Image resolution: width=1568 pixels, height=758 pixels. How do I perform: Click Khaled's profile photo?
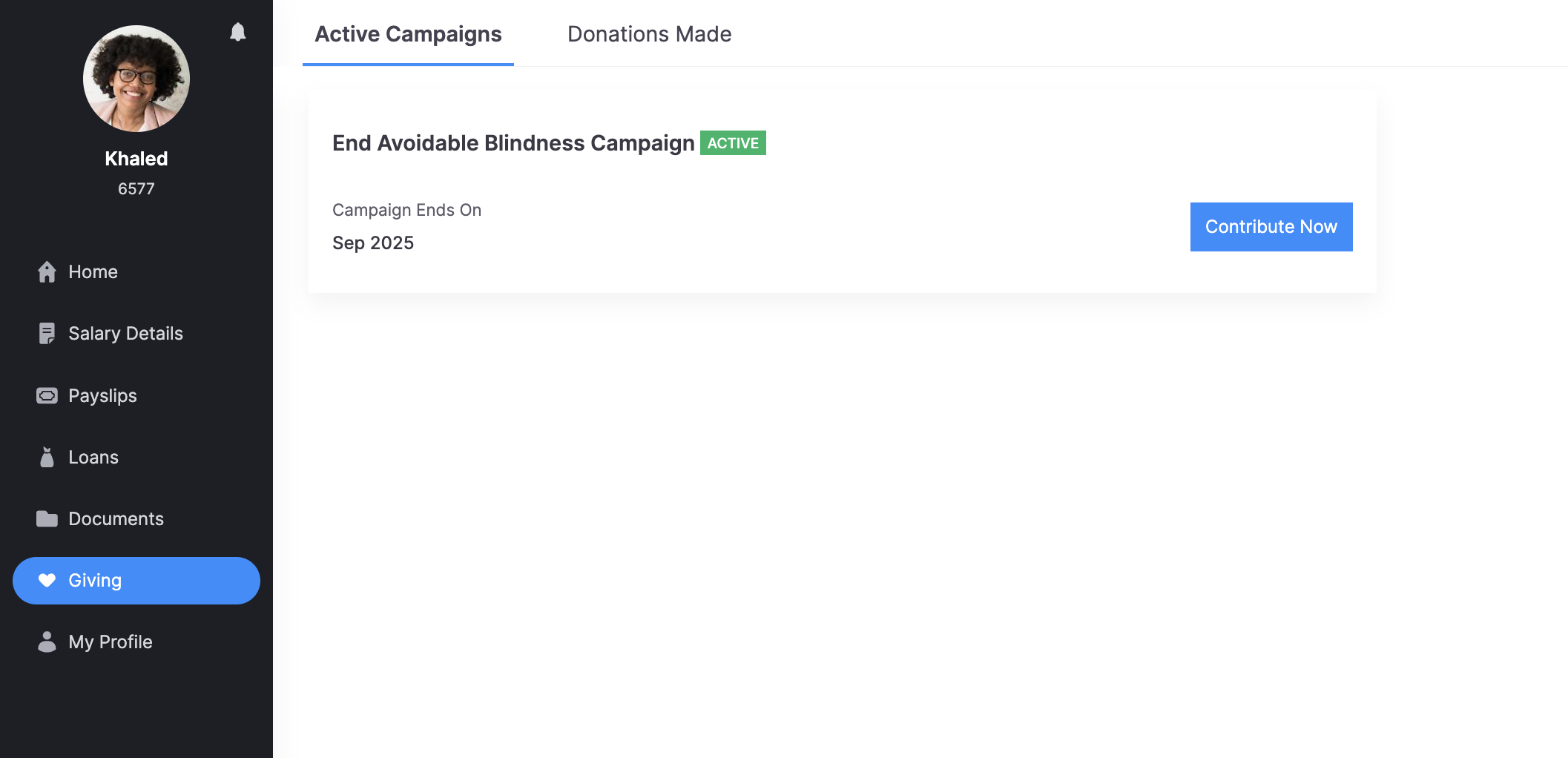[136, 79]
